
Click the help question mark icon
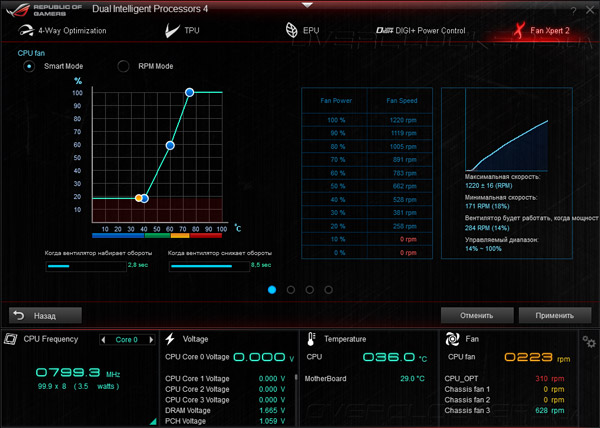click(573, 11)
